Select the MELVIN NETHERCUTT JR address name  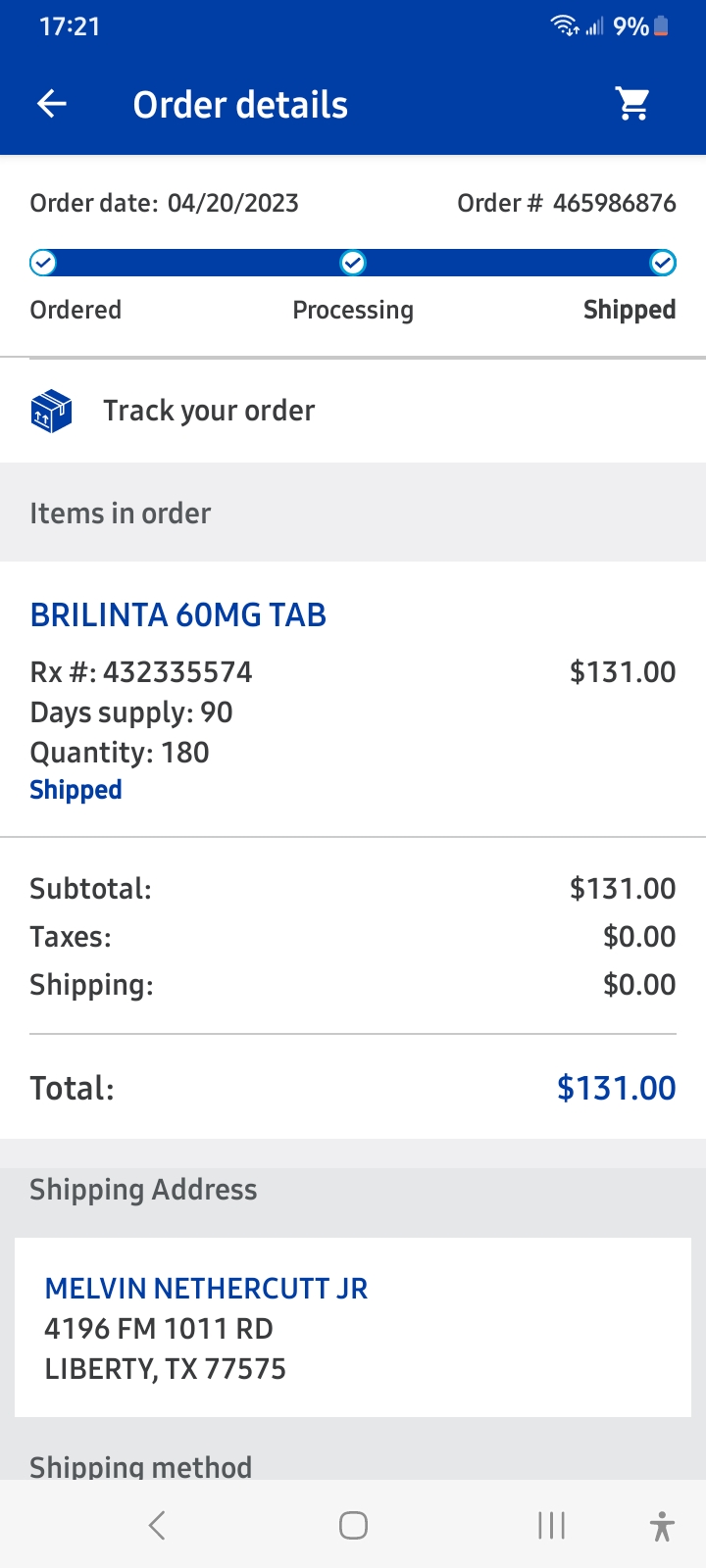[206, 1289]
